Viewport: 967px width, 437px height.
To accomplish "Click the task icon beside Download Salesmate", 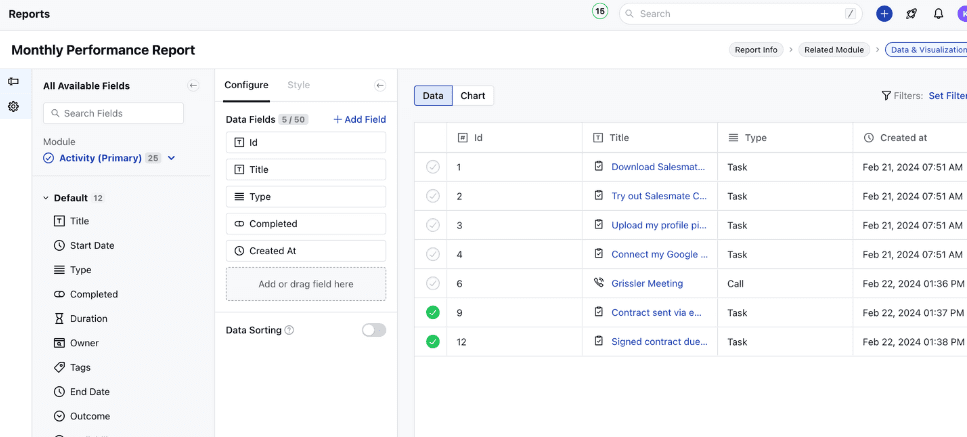I will point(598,166).
